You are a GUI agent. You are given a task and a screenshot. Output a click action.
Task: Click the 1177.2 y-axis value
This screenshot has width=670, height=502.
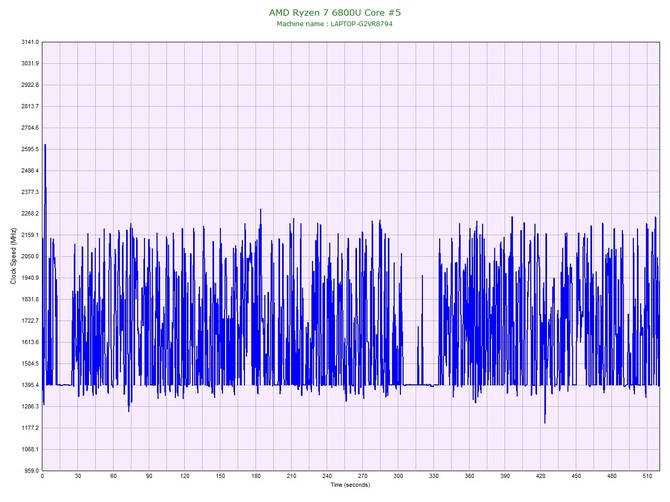(x=30, y=428)
